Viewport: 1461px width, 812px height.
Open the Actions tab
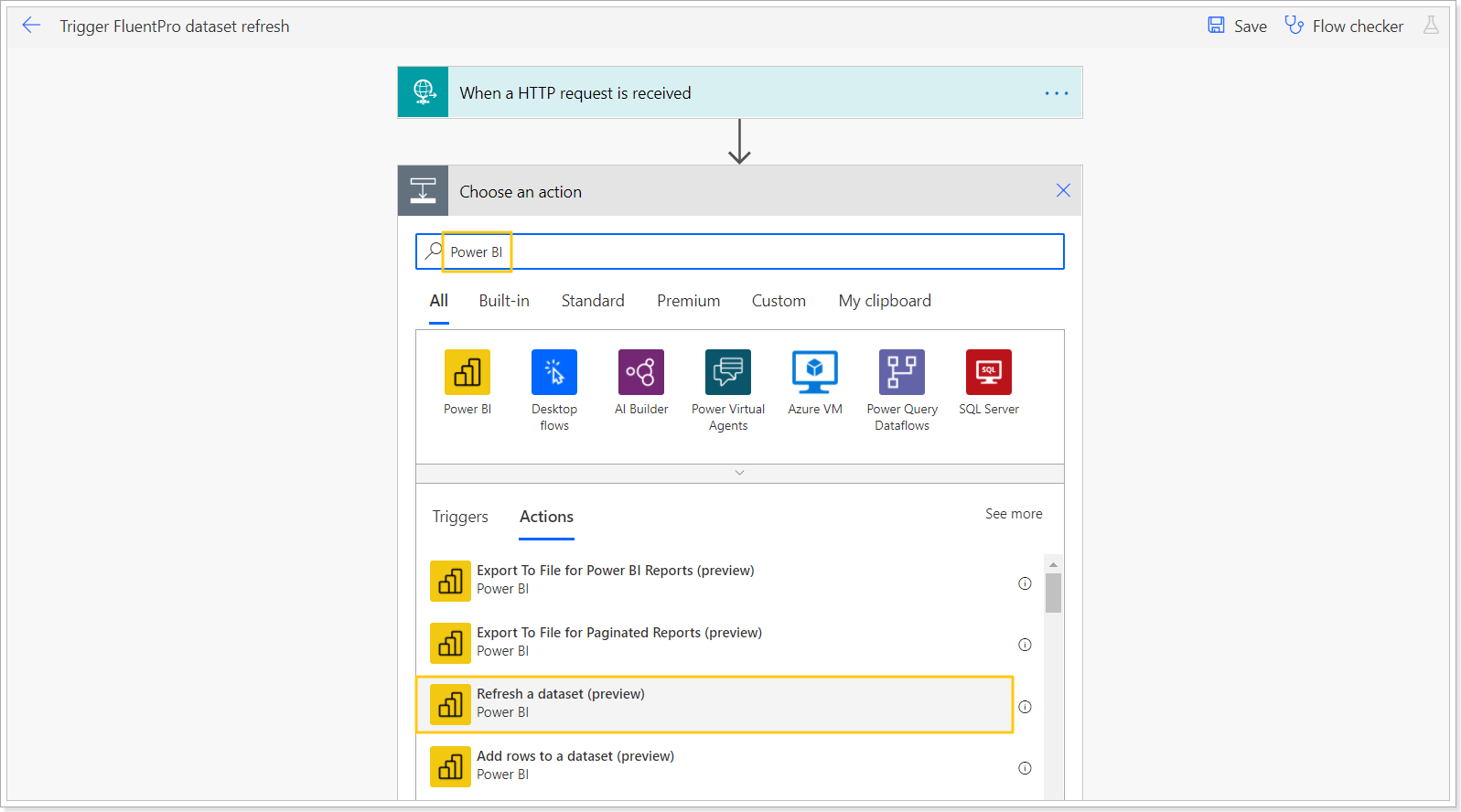(x=546, y=517)
